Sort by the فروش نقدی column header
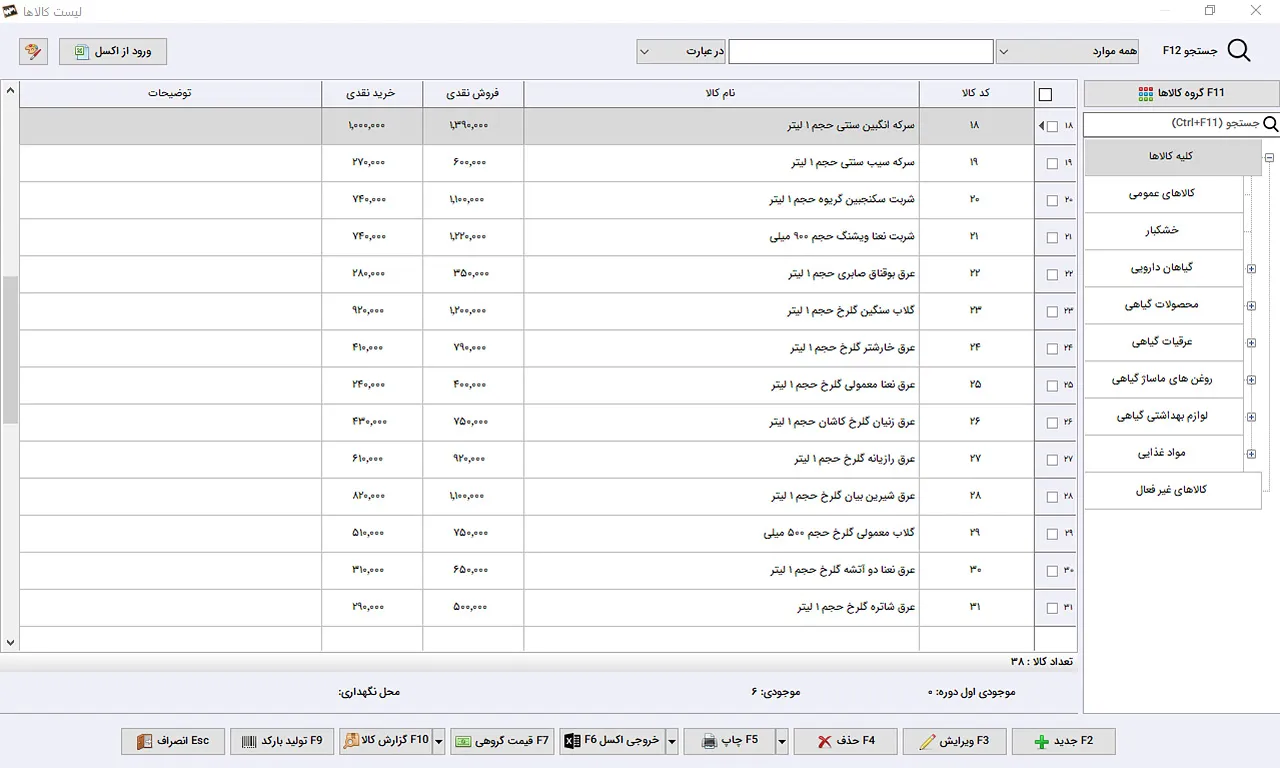The height and width of the screenshot is (768, 1280). tap(473, 93)
